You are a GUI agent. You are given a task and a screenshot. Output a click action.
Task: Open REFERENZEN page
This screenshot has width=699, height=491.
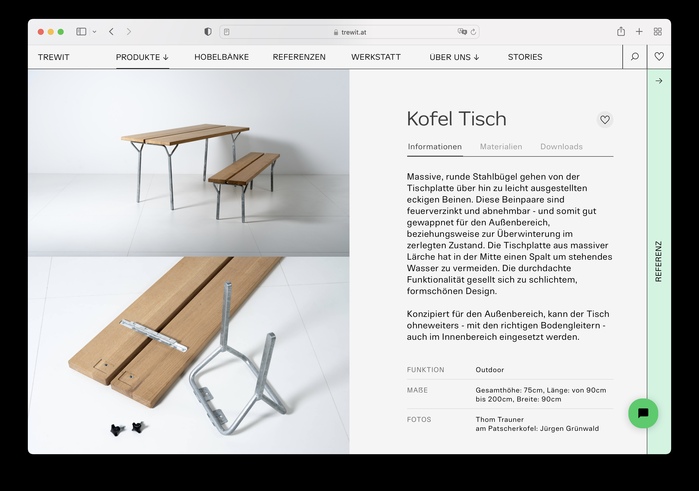tap(299, 57)
